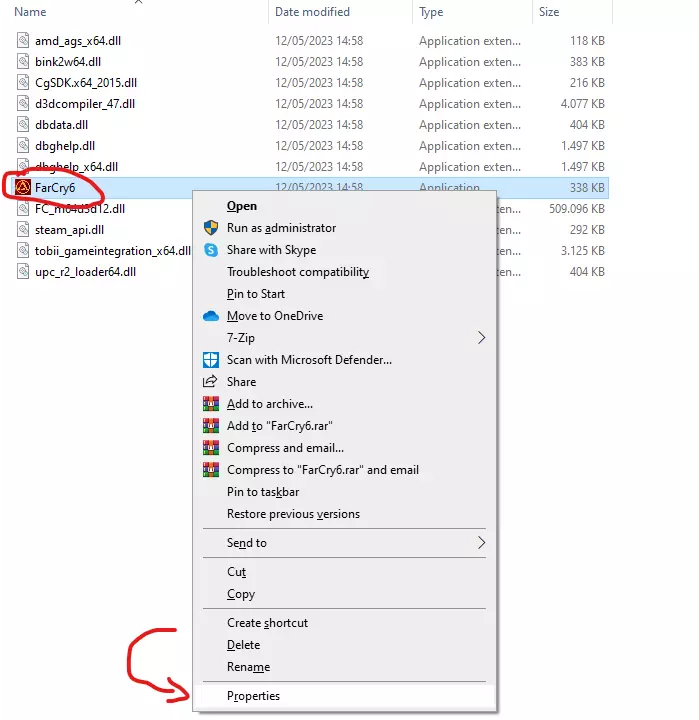Screen dimensions: 699x720
Task: Select the file bink2w64.dll
Action: coord(68,62)
